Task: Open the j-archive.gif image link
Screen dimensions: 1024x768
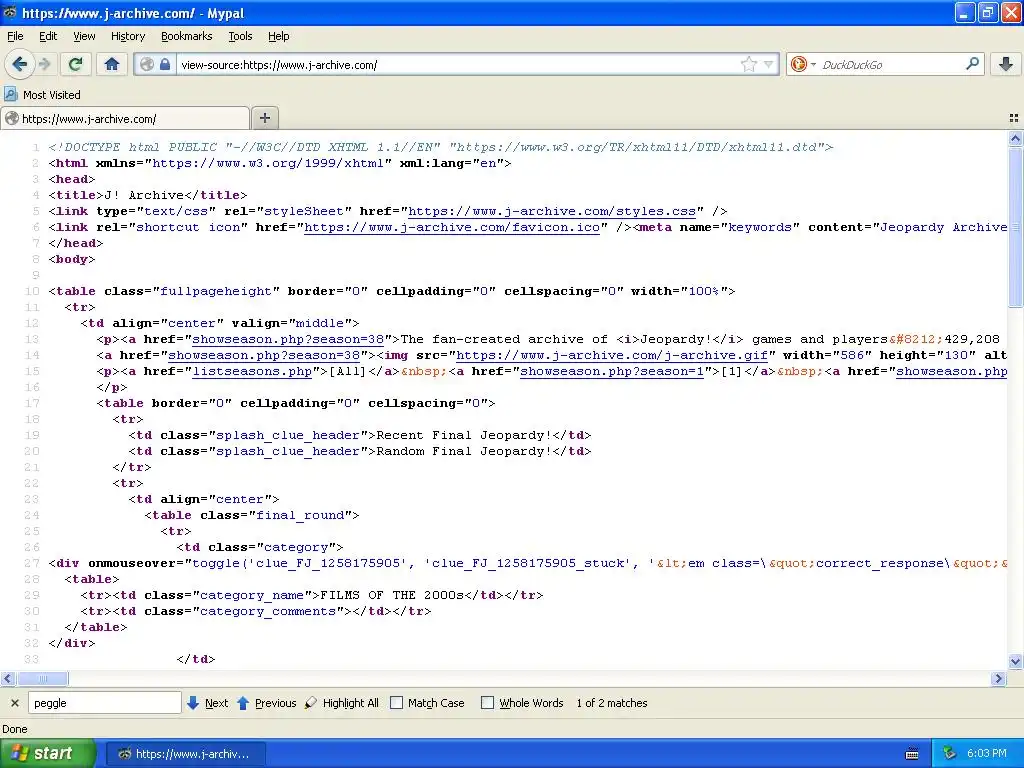Action: coord(612,355)
